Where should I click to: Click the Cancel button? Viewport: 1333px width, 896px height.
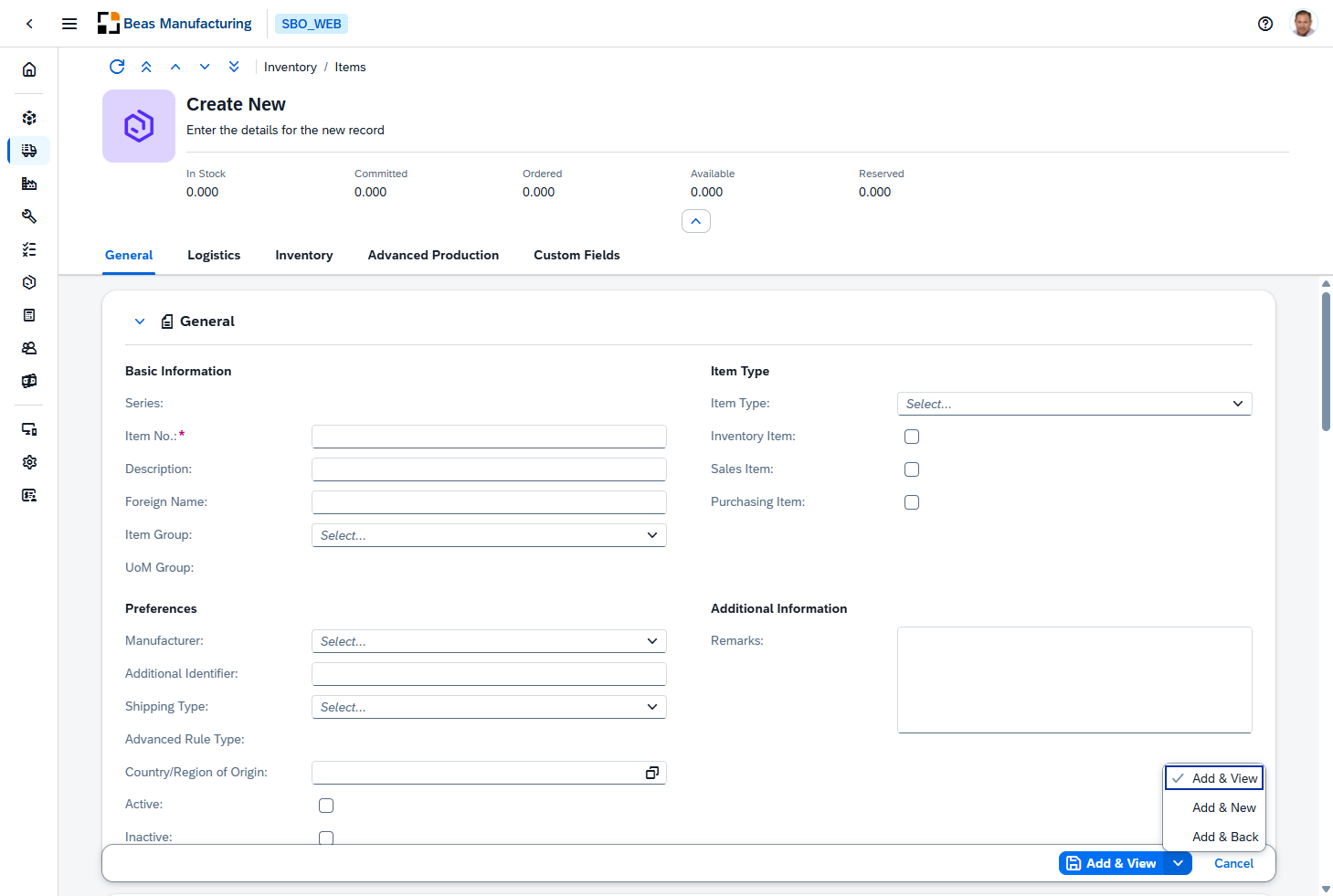pyautogui.click(x=1233, y=863)
